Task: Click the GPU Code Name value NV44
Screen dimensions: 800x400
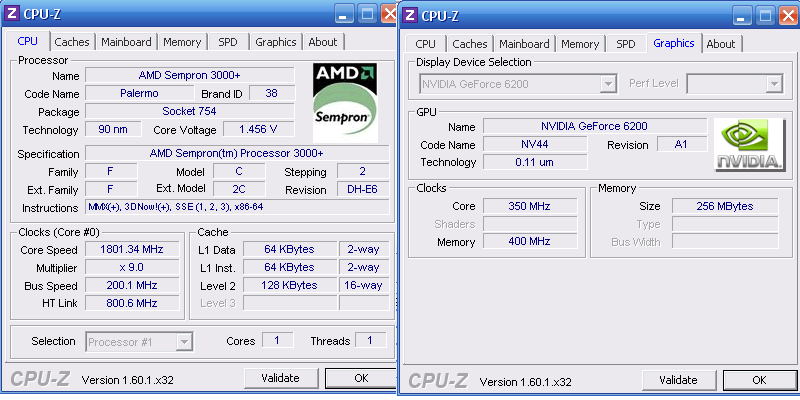Action: click(535, 144)
